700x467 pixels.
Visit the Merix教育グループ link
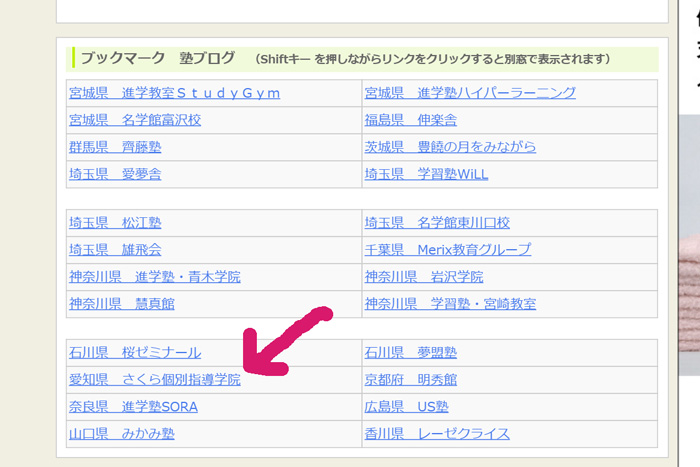click(x=448, y=250)
